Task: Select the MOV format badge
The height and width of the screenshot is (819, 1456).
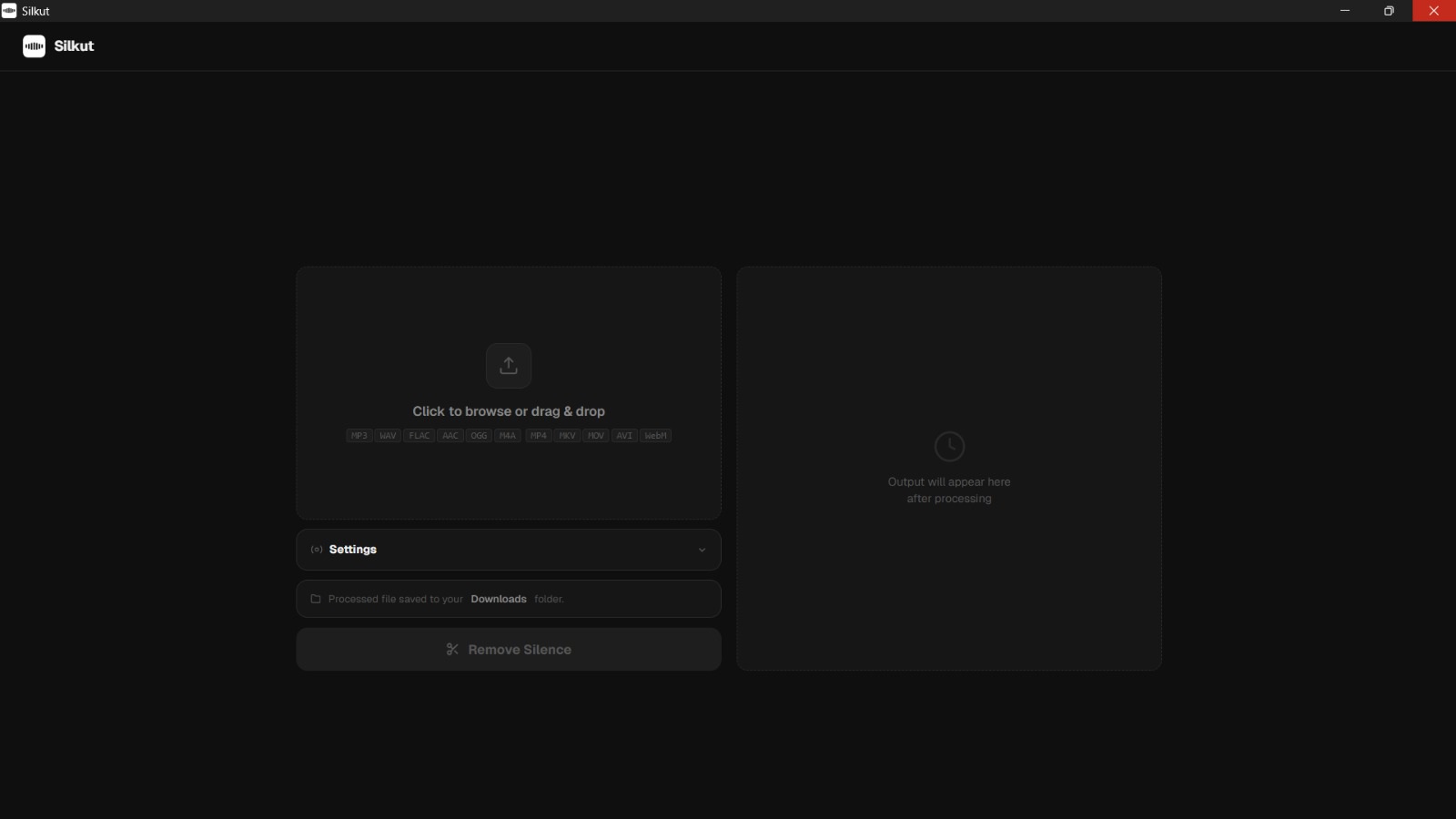Action: pyautogui.click(x=596, y=435)
